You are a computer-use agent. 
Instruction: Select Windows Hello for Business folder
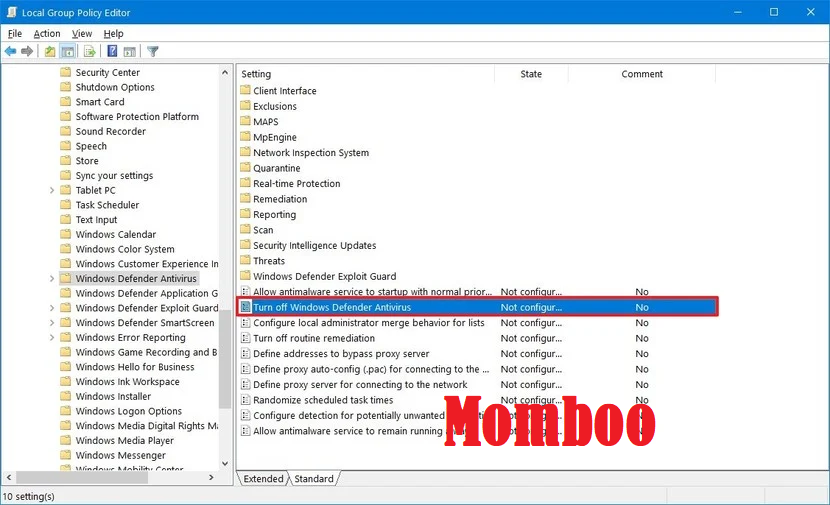(134, 367)
